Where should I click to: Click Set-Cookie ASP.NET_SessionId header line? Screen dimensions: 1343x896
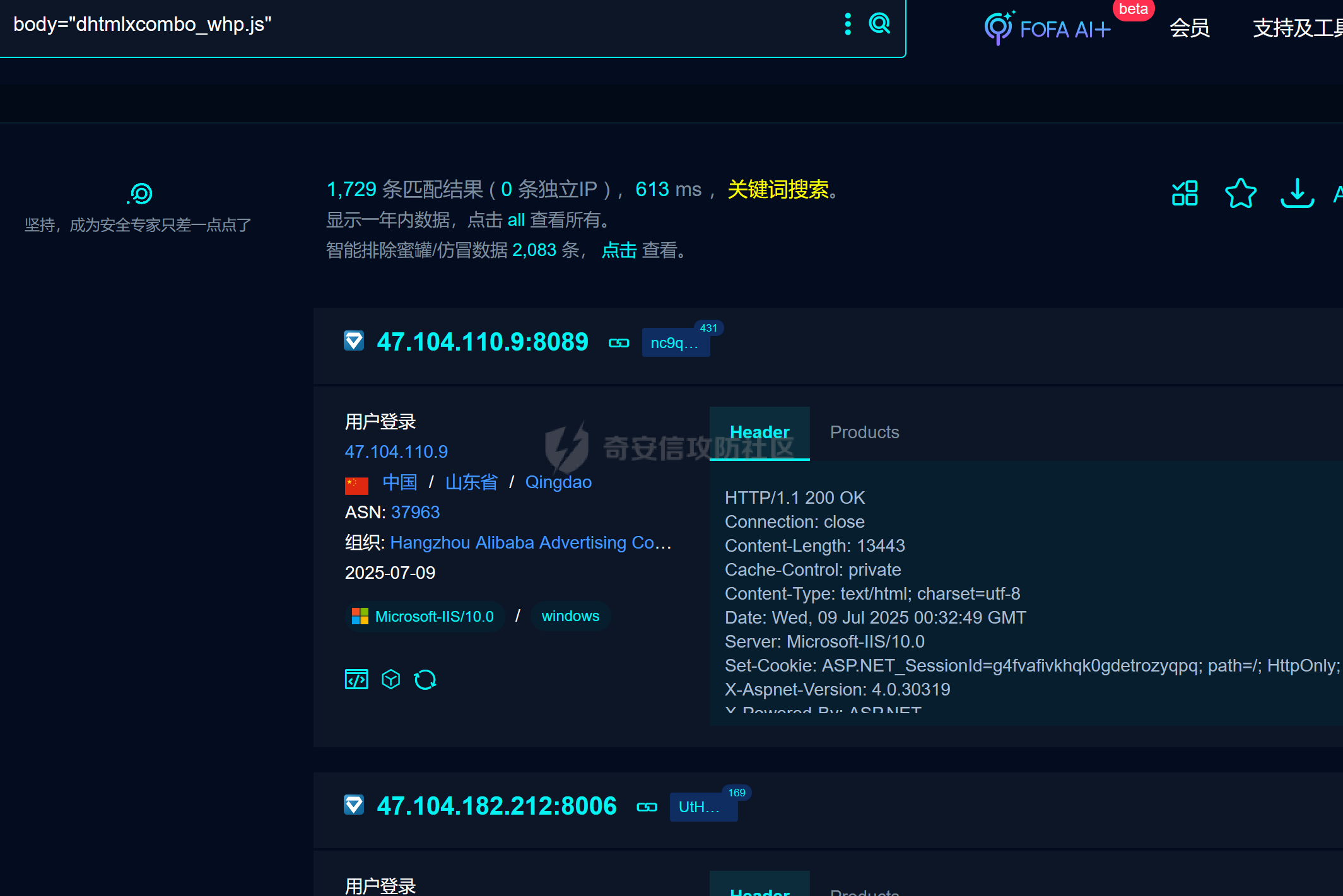1032,665
